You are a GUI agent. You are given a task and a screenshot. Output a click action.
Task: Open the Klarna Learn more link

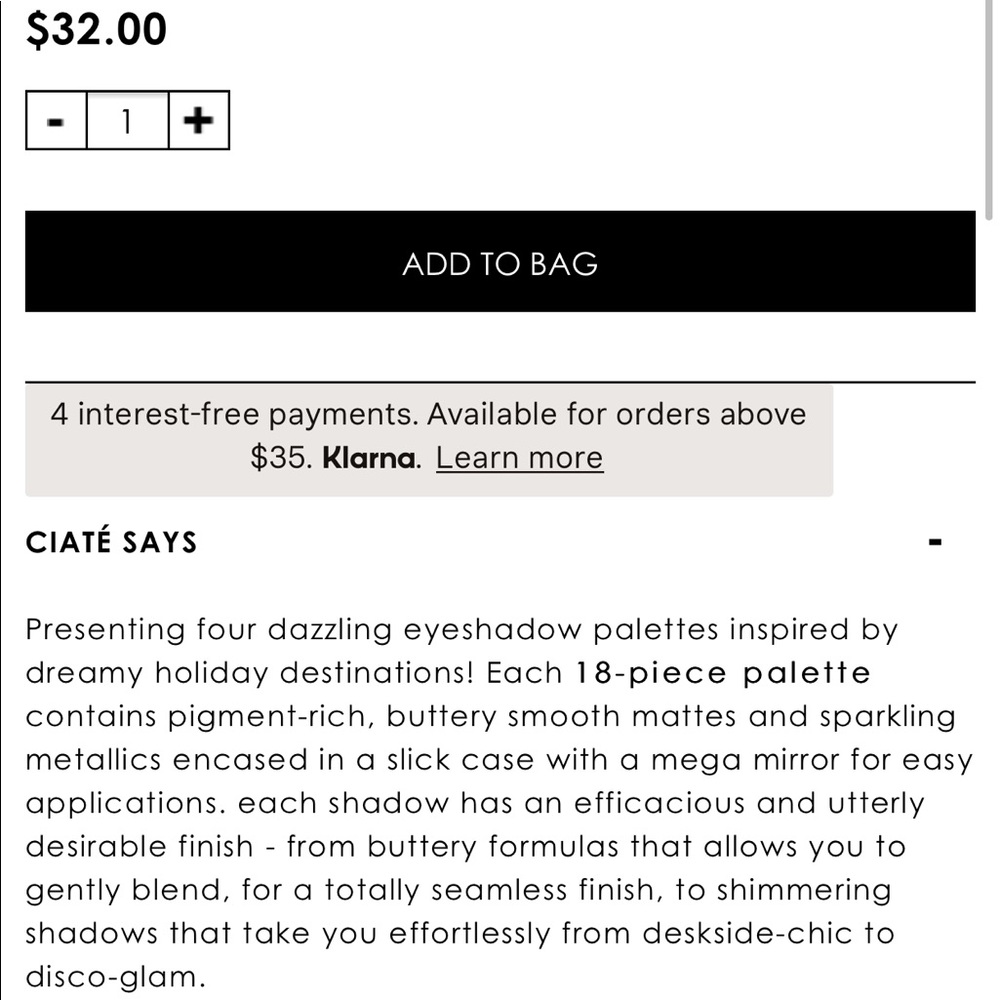[519, 458]
